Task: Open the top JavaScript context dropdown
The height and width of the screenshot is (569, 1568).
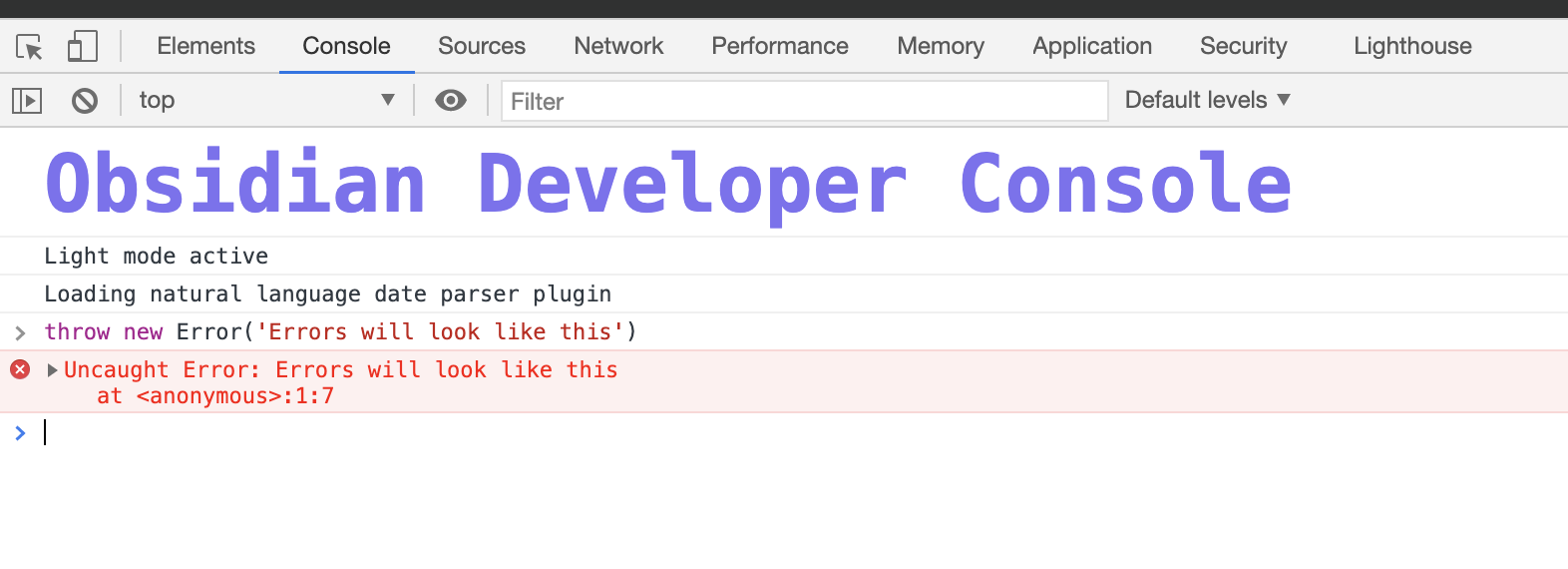Action: pyautogui.click(x=267, y=100)
